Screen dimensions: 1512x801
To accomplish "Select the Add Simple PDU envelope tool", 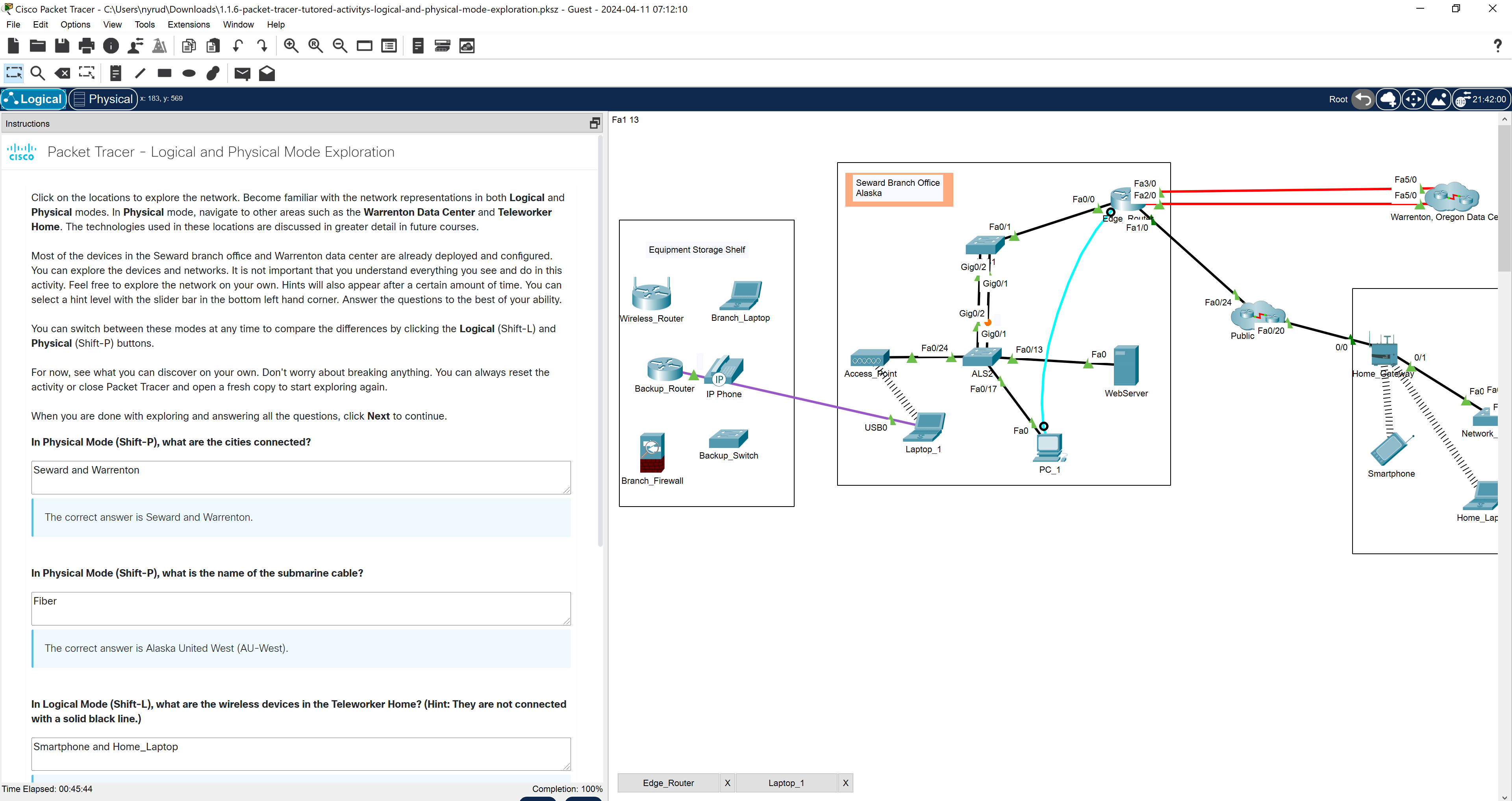I will 242,73.
